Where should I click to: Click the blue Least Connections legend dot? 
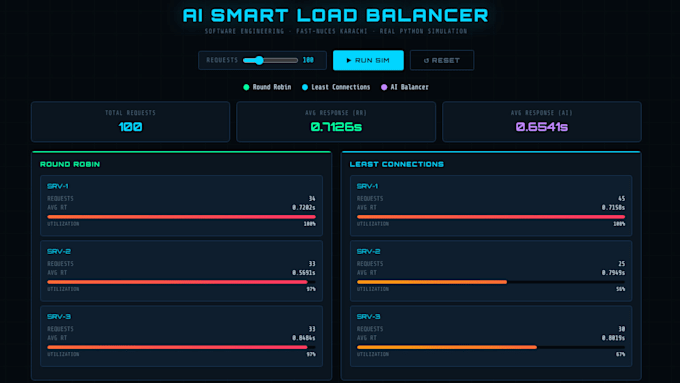click(305, 87)
